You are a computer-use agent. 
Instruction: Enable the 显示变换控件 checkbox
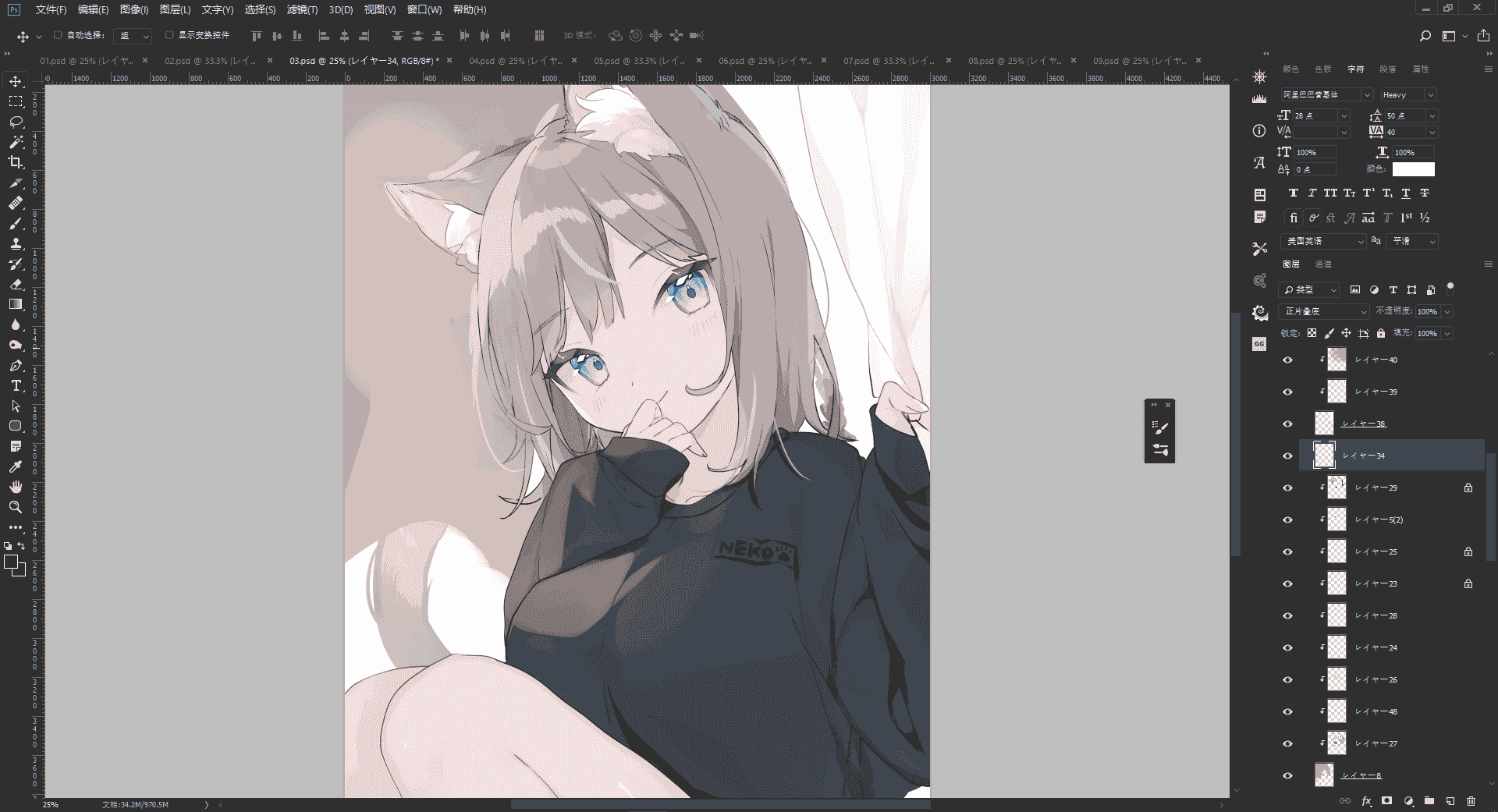(169, 35)
